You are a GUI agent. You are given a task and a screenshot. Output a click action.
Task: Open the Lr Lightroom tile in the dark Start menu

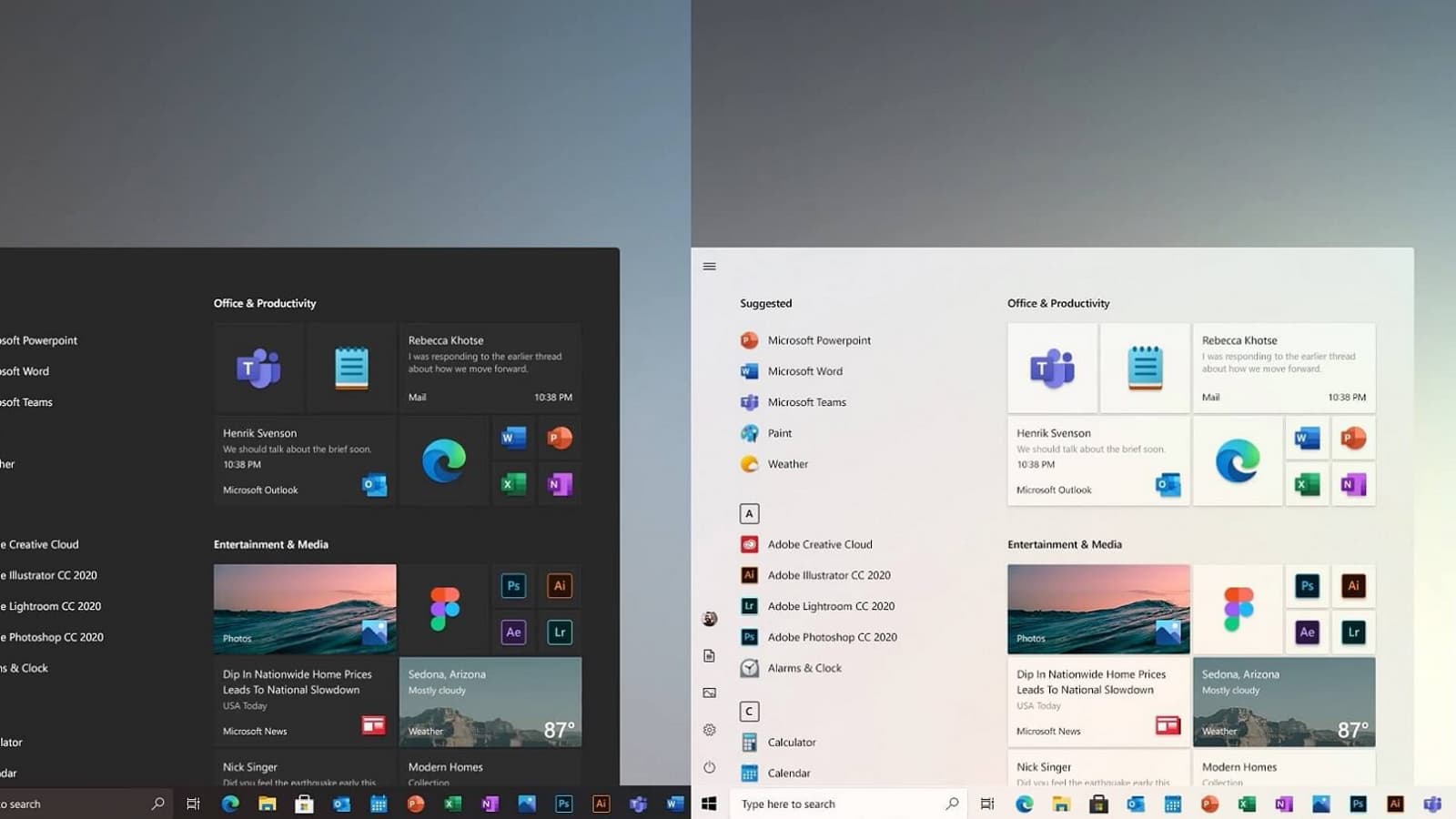560,632
